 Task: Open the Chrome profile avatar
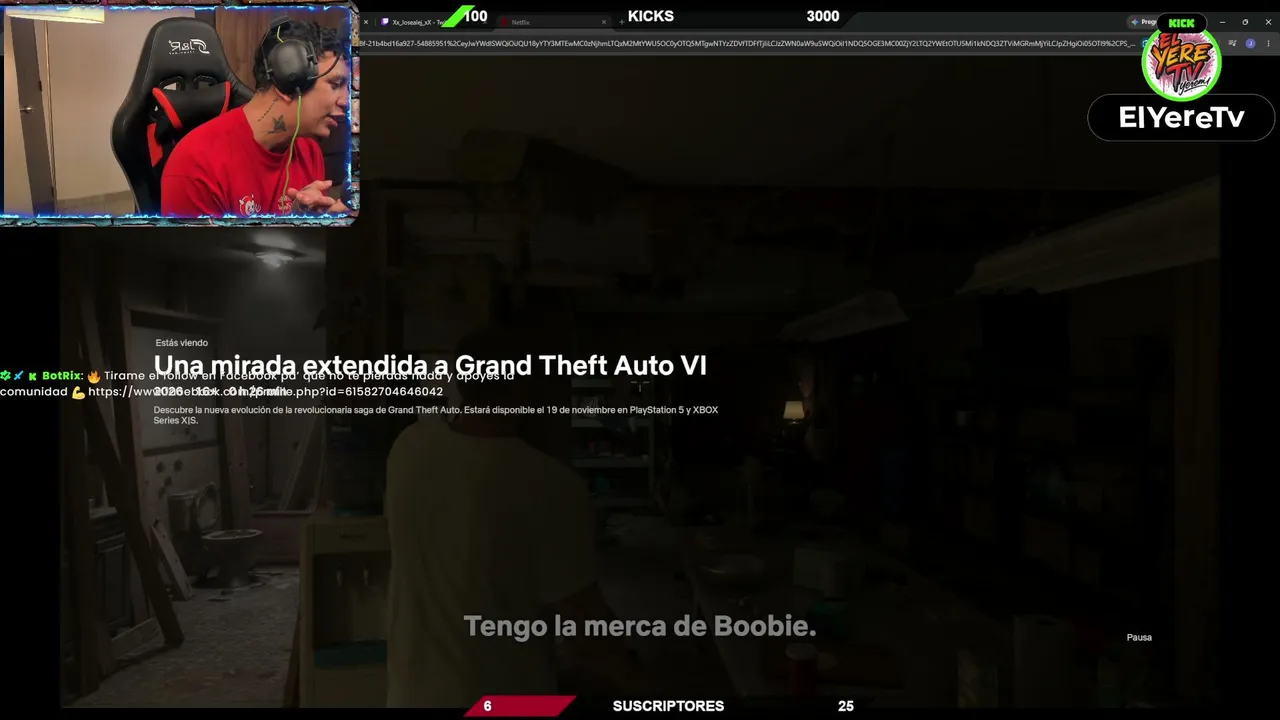coord(1250,43)
